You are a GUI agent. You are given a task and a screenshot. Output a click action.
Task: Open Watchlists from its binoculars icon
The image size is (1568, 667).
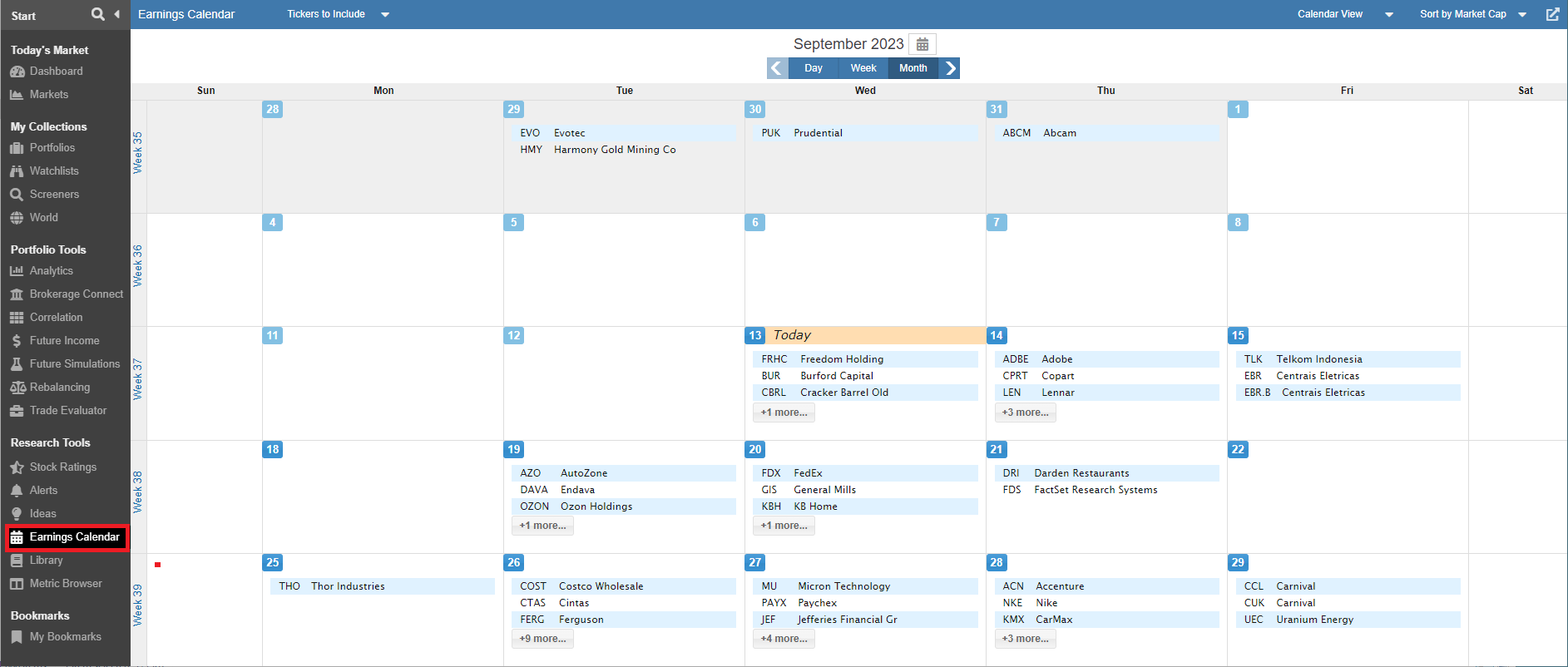(17, 171)
